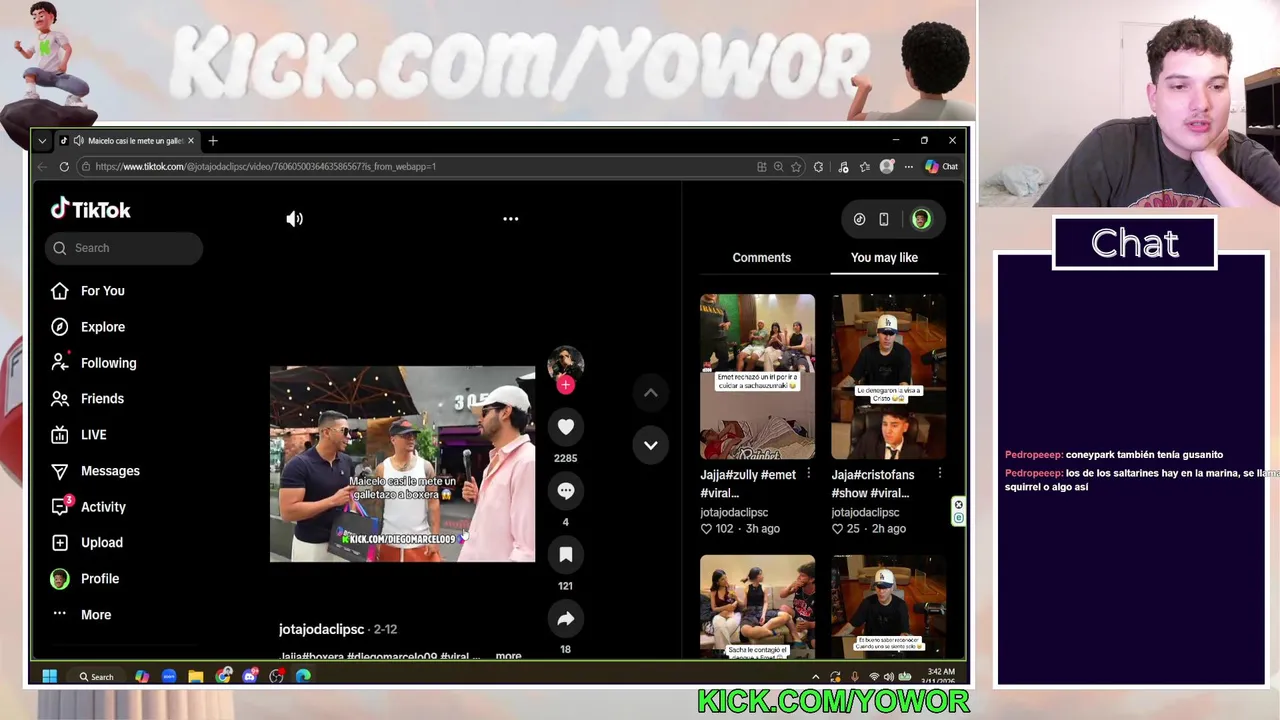The width and height of the screenshot is (1280, 720).
Task: Reload the browser page
Action: (x=64, y=167)
